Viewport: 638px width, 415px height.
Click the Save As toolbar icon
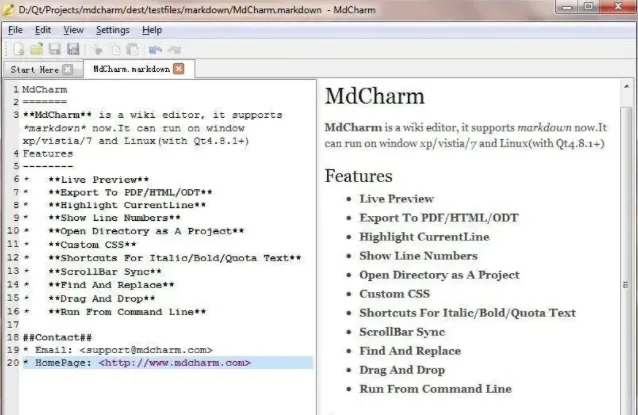point(73,49)
